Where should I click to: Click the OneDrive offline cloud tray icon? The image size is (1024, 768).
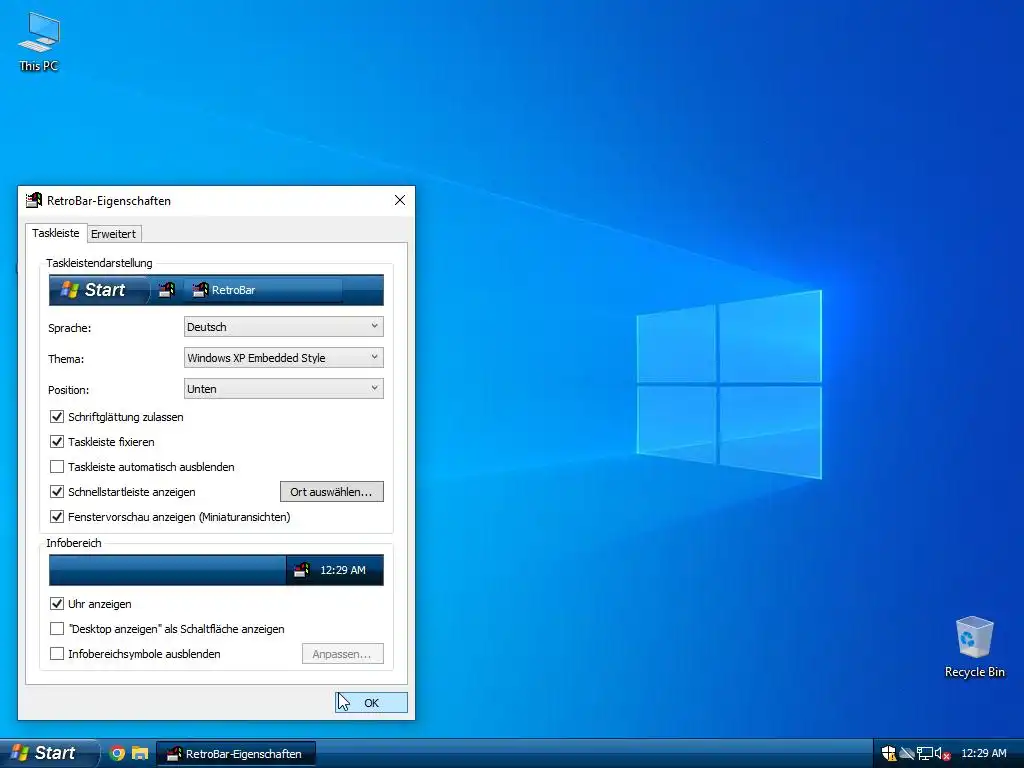tap(906, 754)
